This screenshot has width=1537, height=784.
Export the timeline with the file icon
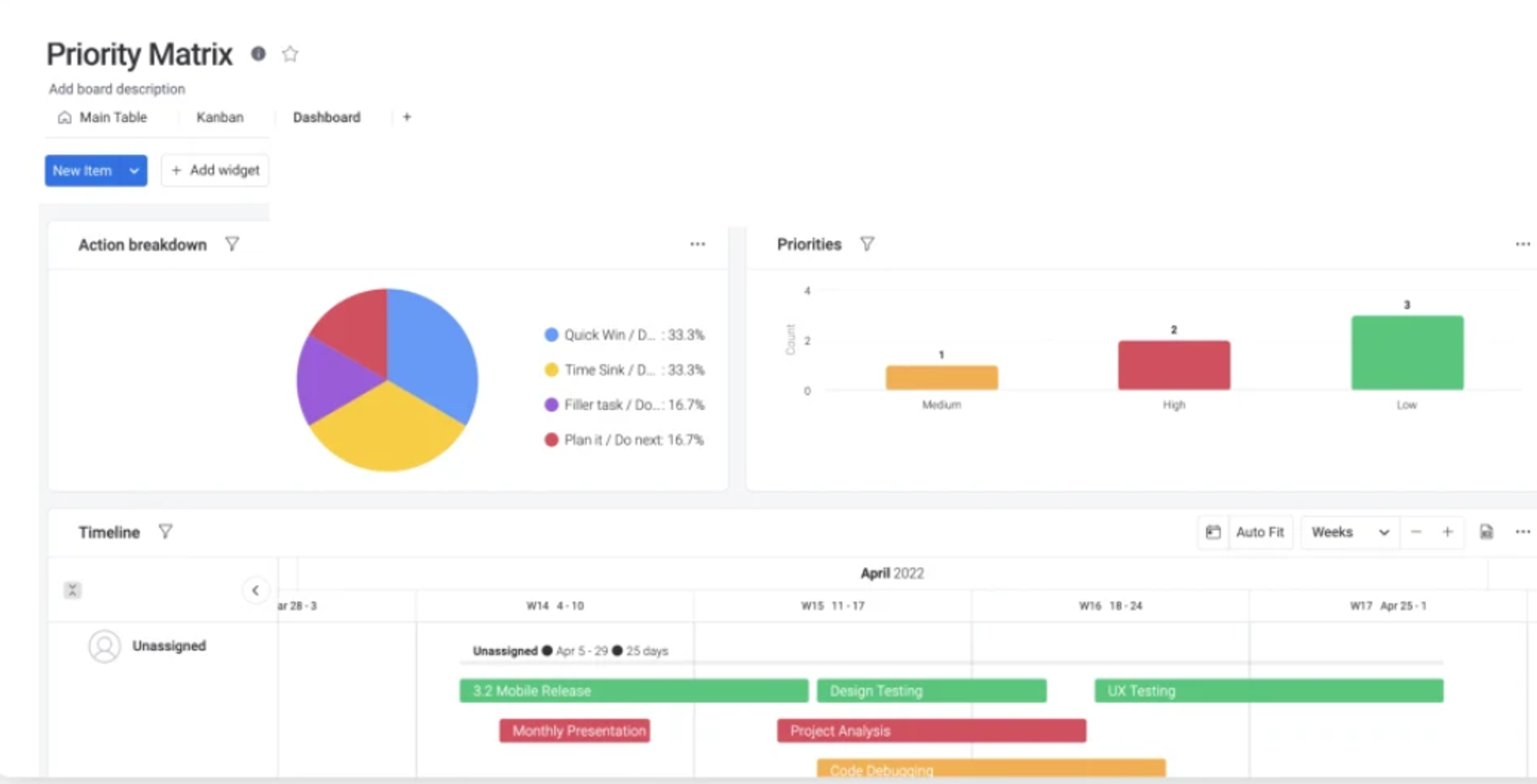(1486, 532)
